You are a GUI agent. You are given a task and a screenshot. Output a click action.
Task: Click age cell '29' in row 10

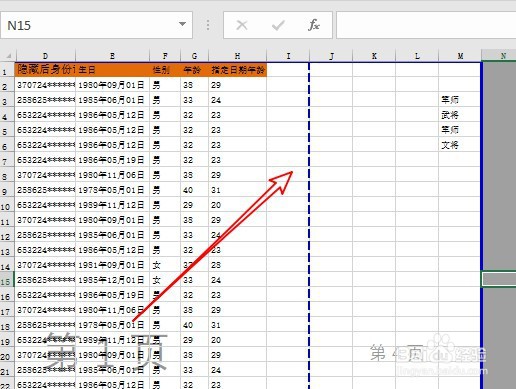194,205
